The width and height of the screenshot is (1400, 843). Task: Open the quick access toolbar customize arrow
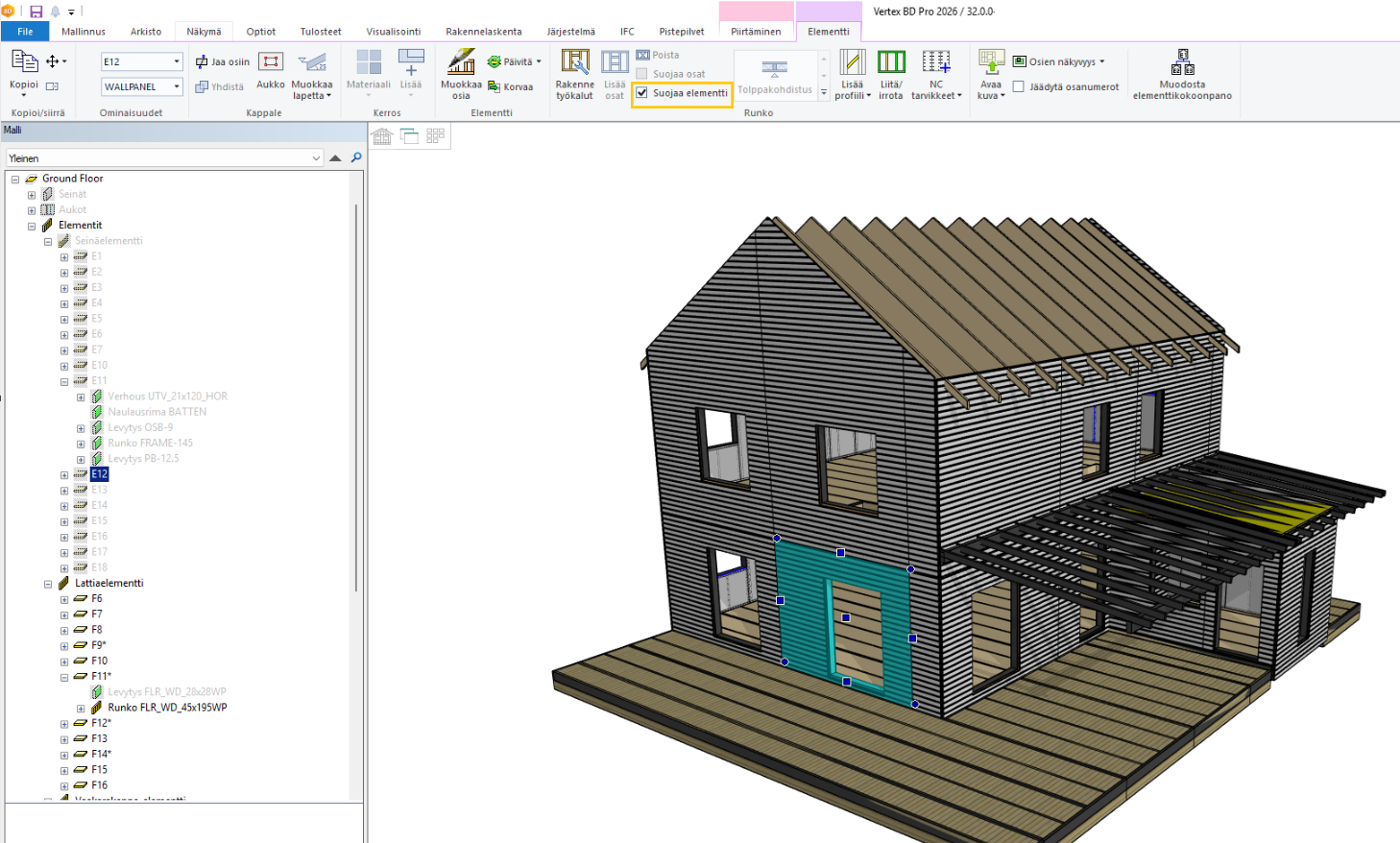[71, 12]
